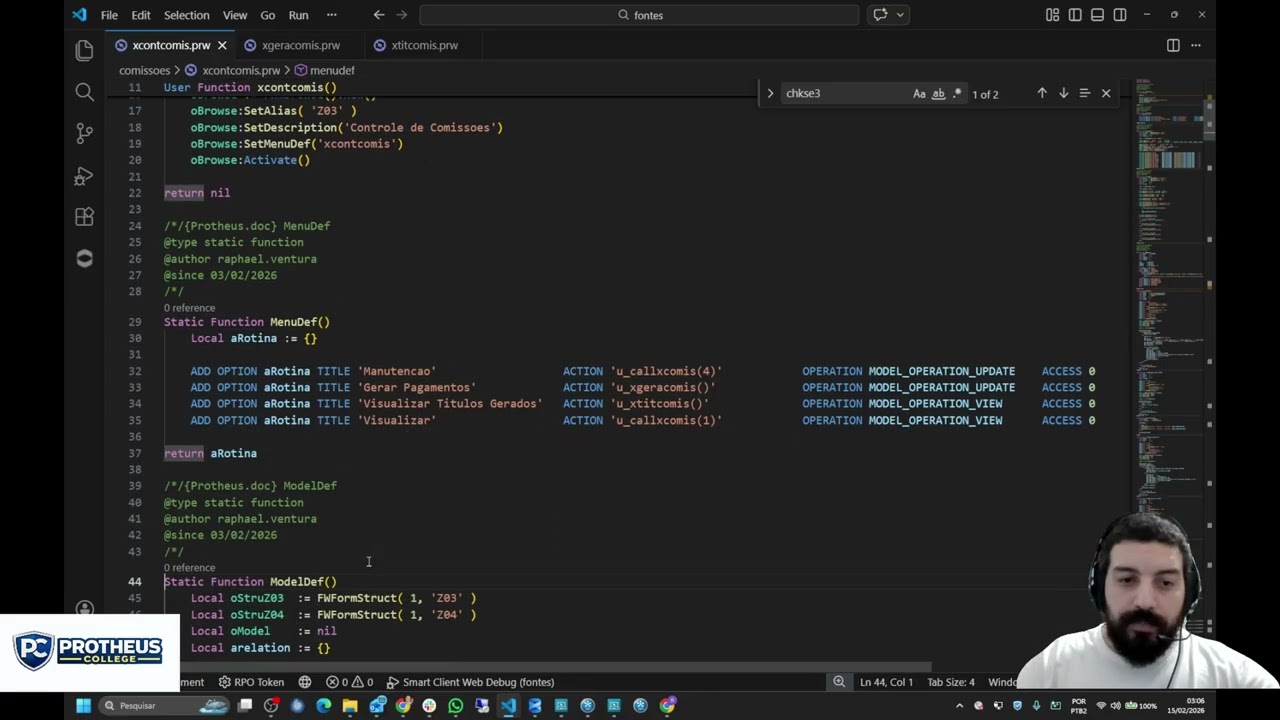Show hidden system tray icons
This screenshot has width=1280, height=720.
tap(959, 706)
